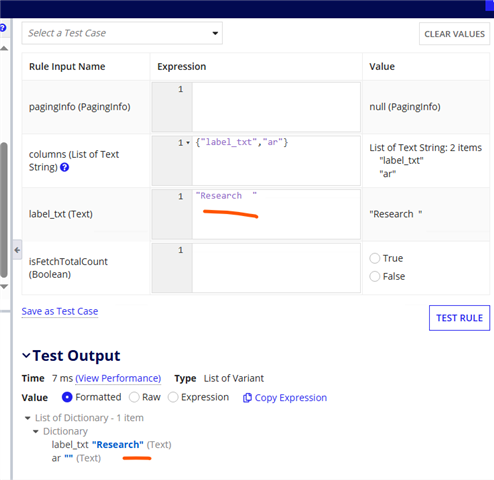Collapse side panel with left arrow icon

[17, 250]
